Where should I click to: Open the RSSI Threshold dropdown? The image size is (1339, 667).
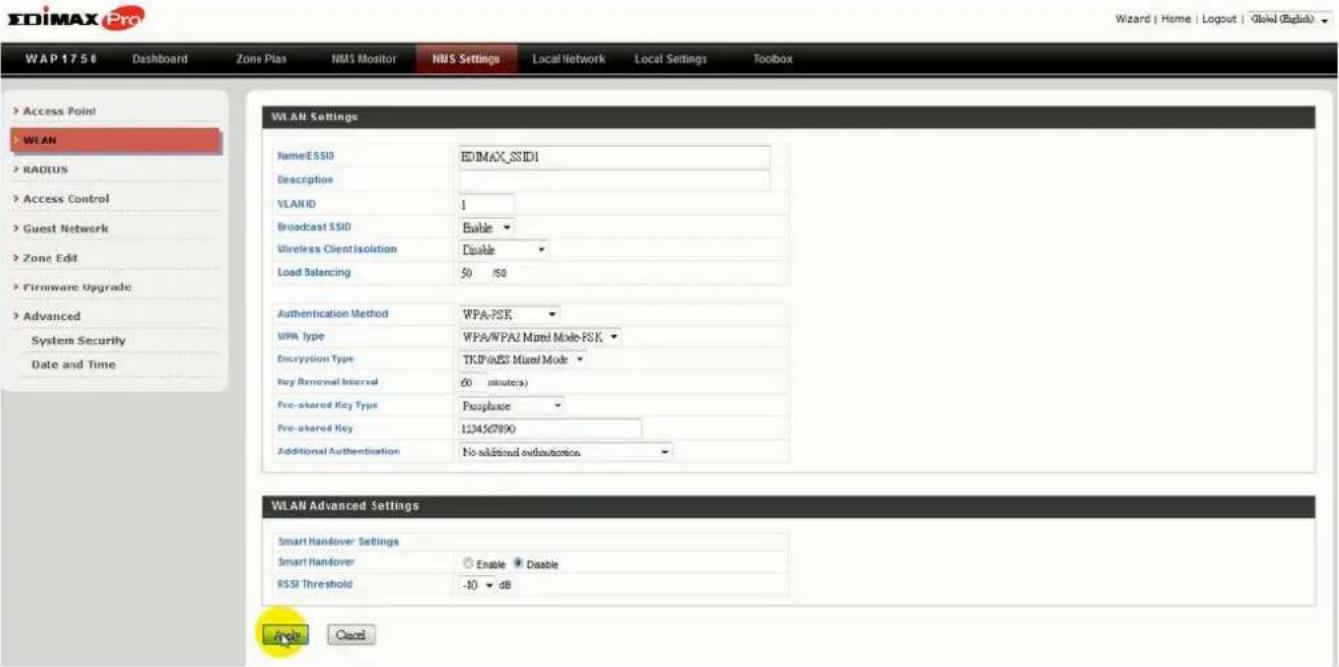[477, 584]
